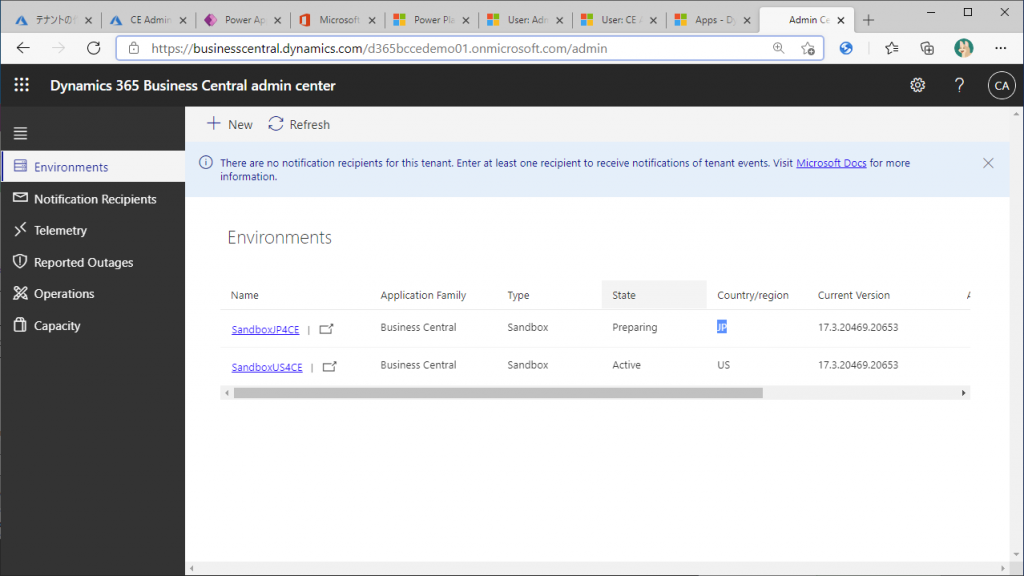The width and height of the screenshot is (1024, 576).
Task: Click the table scroll left arrow
Action: 227,393
